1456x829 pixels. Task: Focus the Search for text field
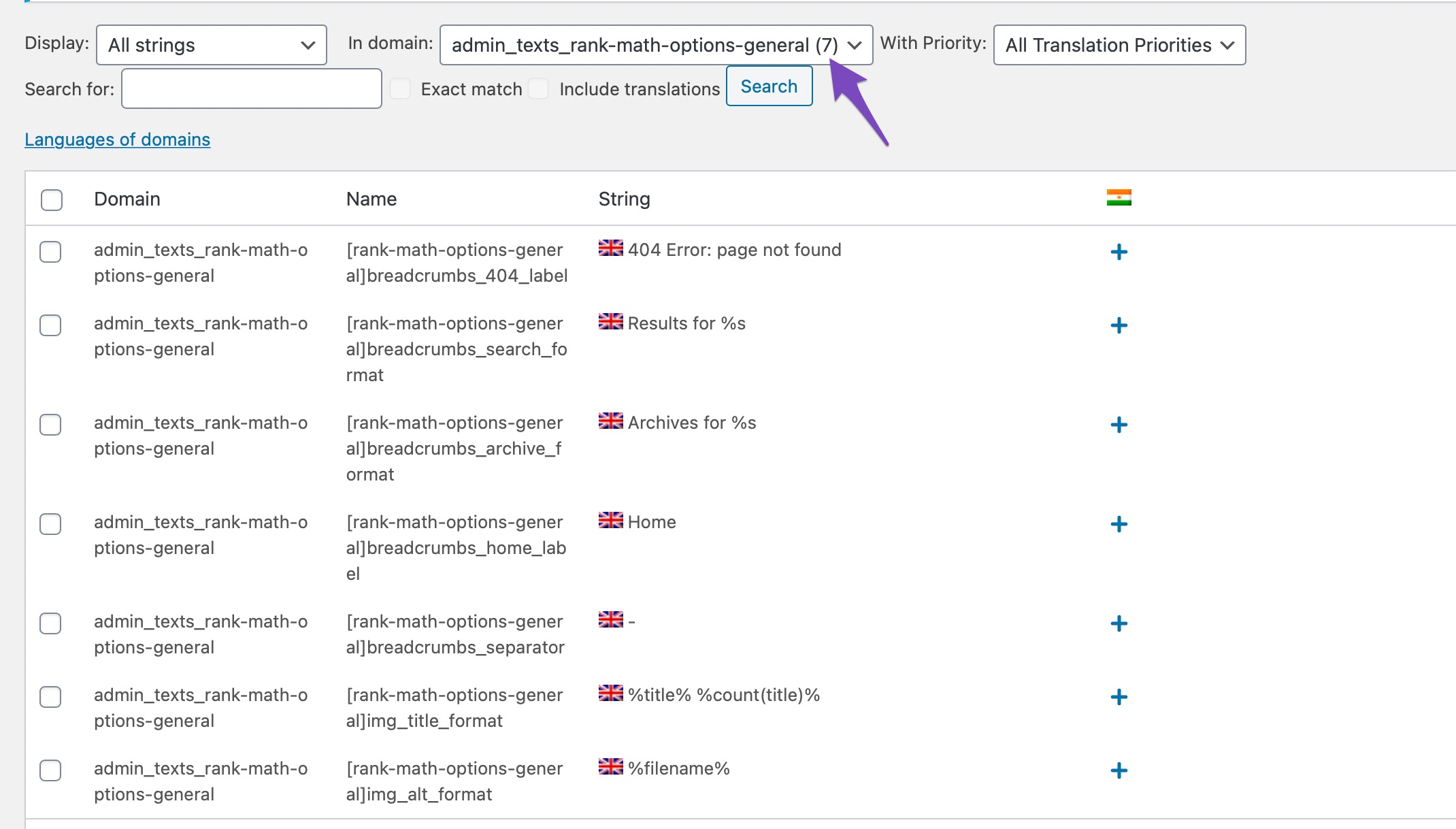click(252, 88)
